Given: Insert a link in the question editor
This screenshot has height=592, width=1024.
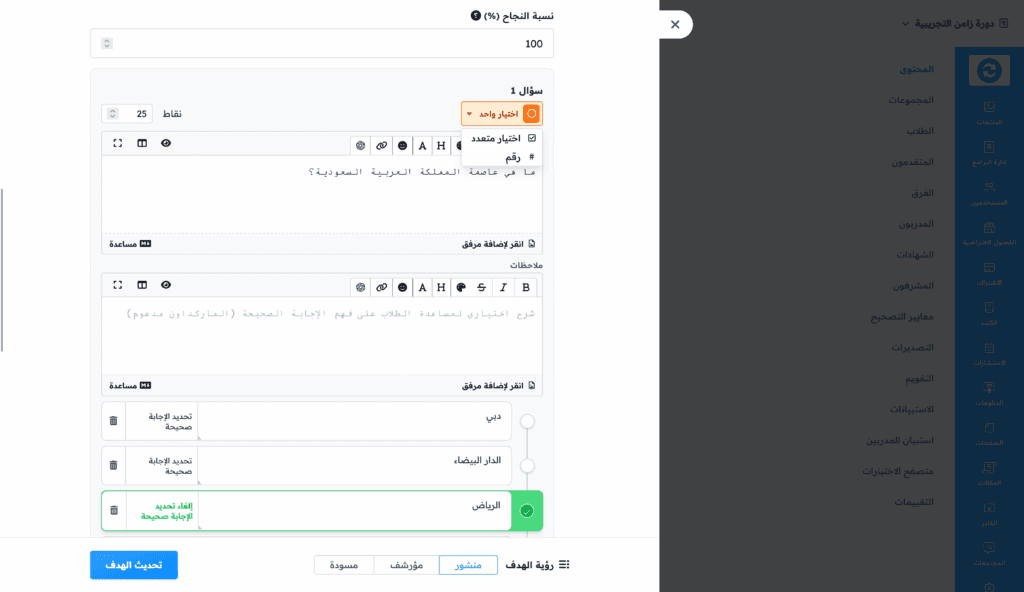Looking at the screenshot, I should [x=381, y=146].
